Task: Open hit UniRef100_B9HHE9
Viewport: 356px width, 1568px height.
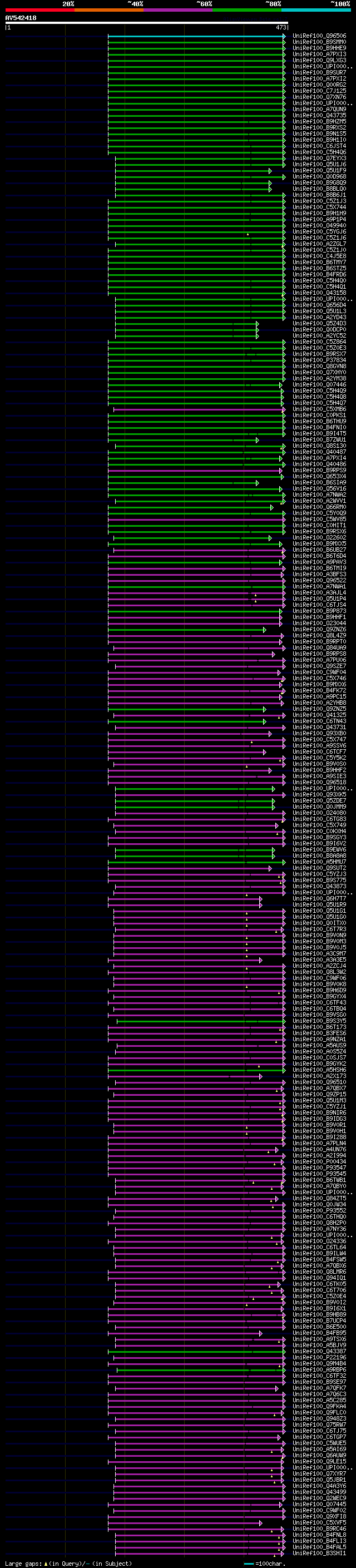Action: pos(319,48)
